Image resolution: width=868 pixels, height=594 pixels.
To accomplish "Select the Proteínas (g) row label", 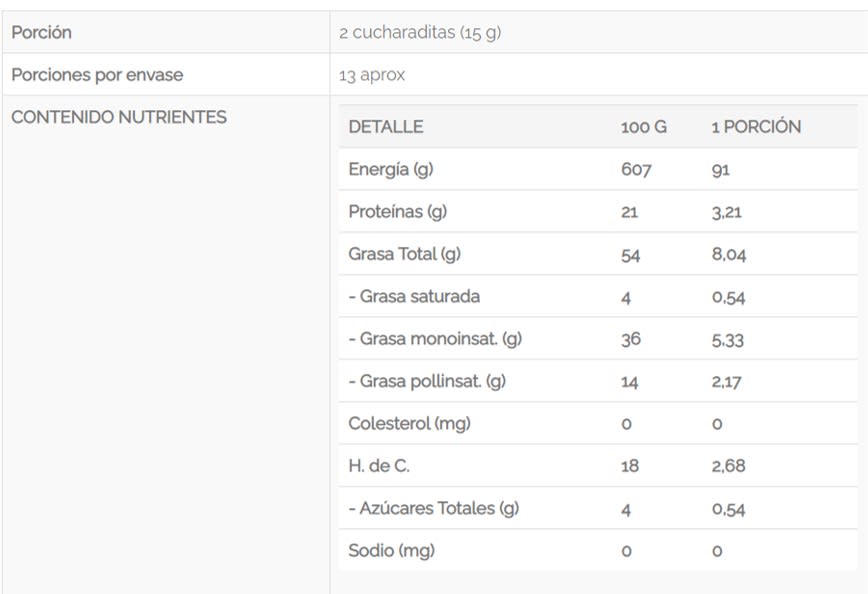I will click(x=396, y=212).
